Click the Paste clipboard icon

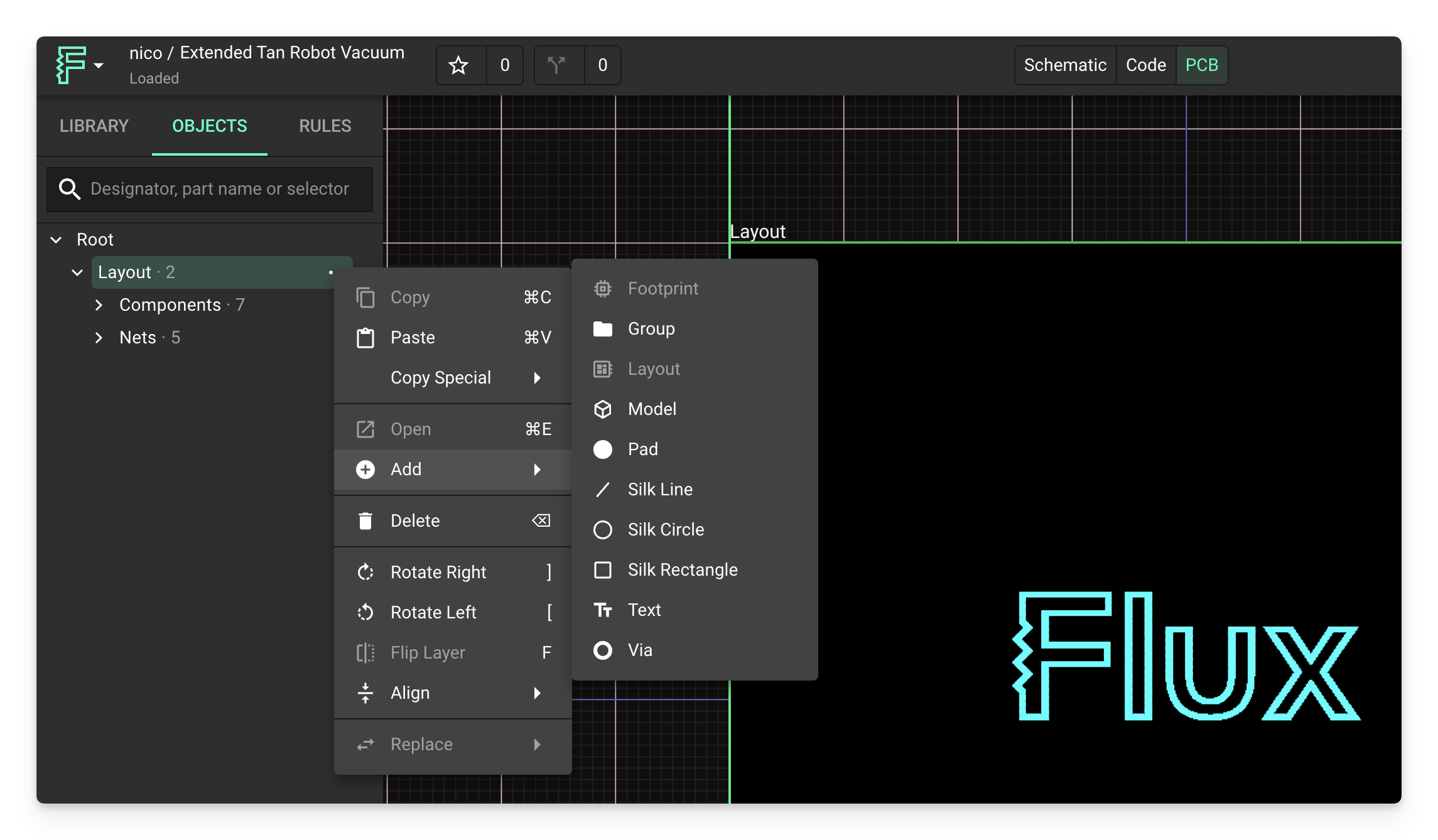click(365, 338)
